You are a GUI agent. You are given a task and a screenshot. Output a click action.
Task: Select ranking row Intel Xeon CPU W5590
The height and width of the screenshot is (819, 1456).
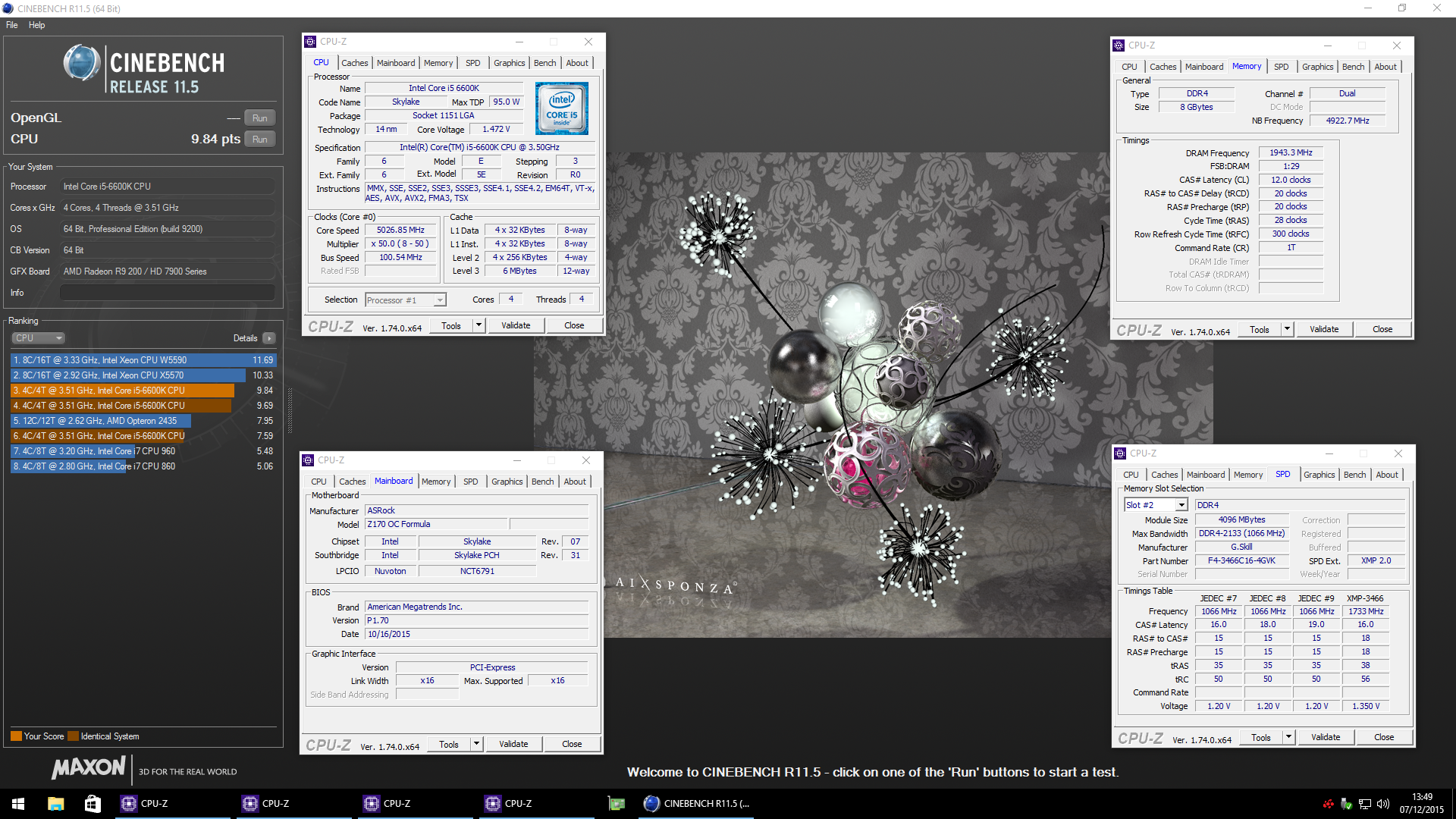[143, 360]
